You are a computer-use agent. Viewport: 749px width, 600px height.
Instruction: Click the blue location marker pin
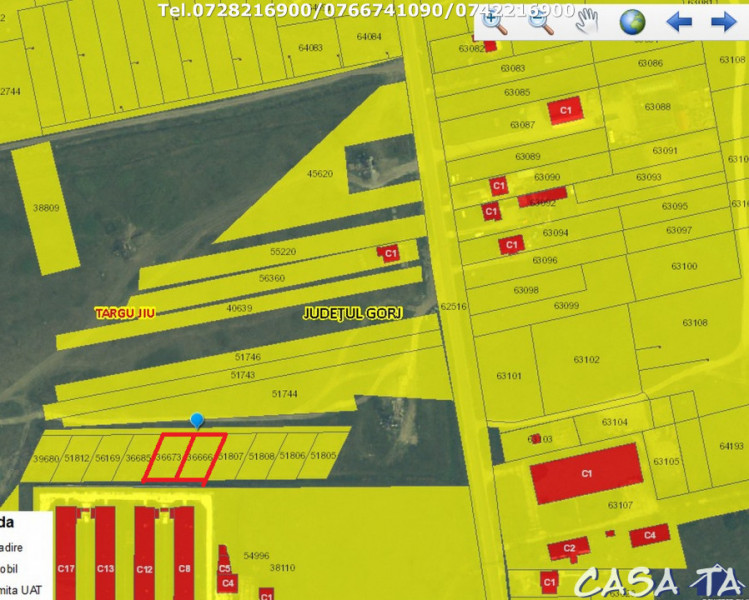pyautogui.click(x=197, y=421)
